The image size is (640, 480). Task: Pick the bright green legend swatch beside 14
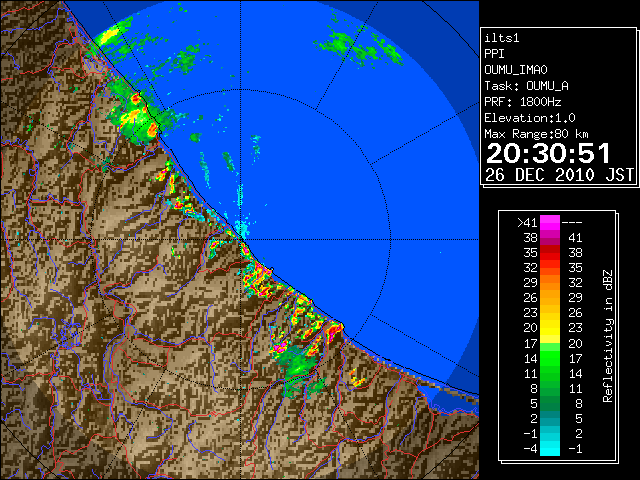tap(550, 358)
